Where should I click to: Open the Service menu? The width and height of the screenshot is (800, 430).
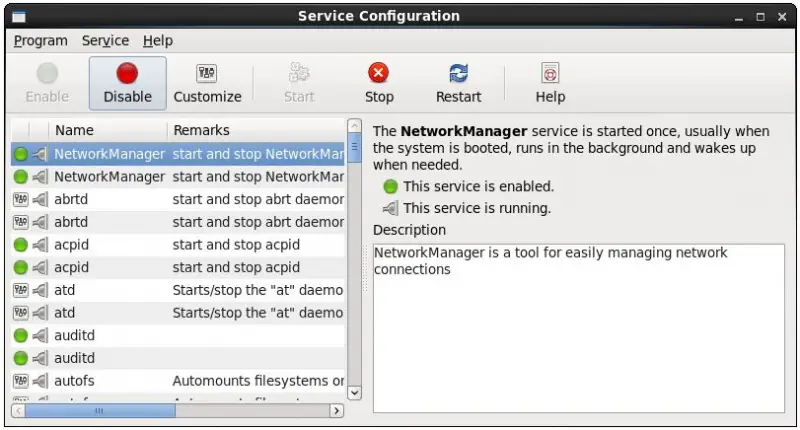pos(105,41)
